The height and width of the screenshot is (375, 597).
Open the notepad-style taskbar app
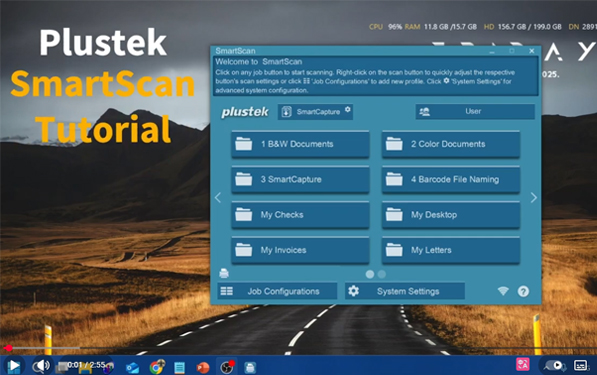179,368
